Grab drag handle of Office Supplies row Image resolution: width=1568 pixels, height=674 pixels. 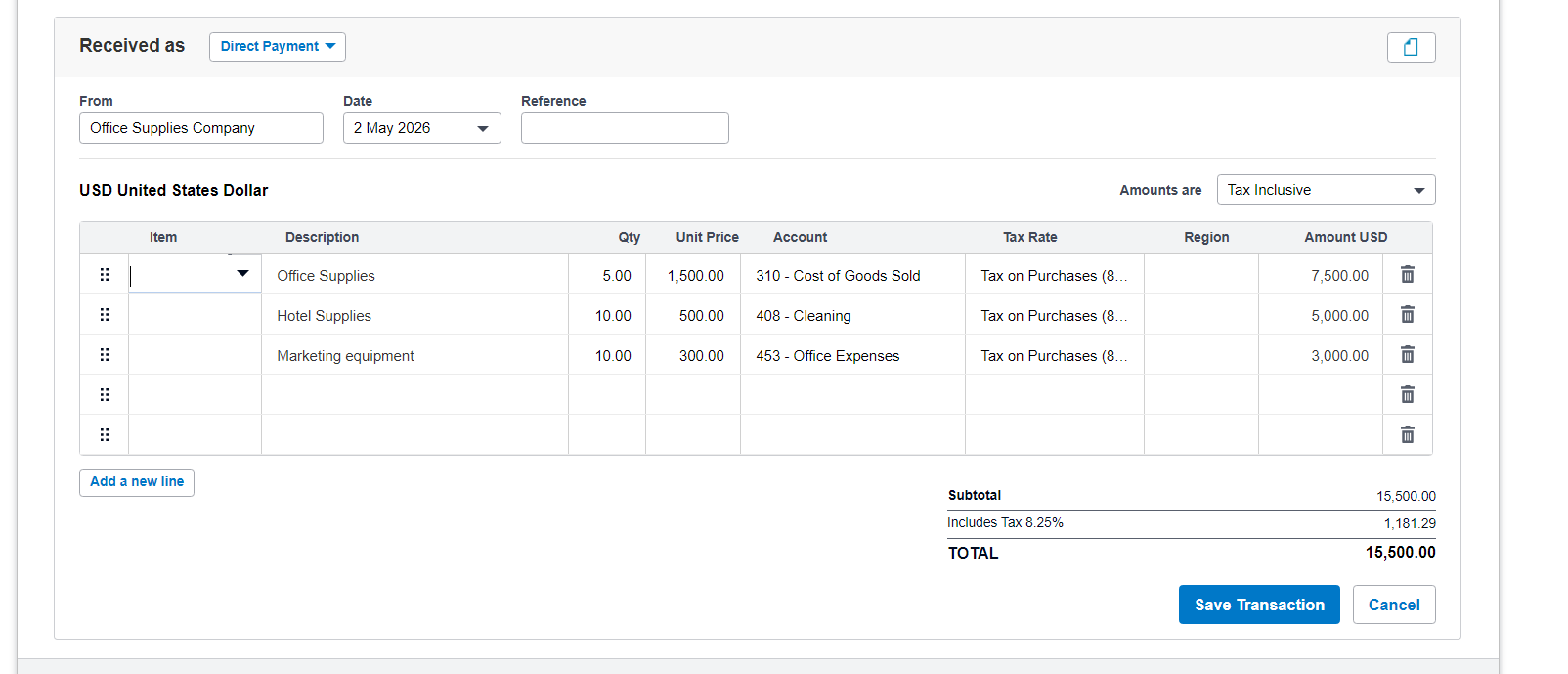point(105,275)
